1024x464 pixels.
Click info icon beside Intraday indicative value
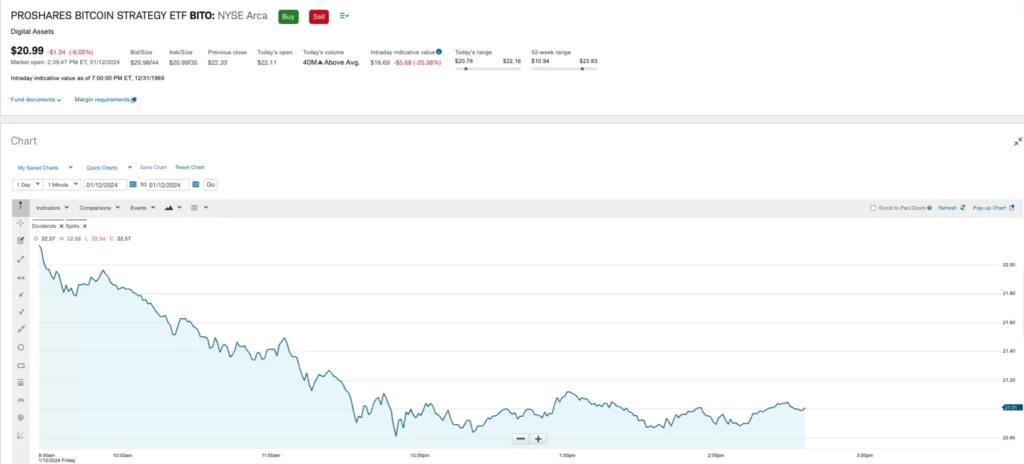click(x=439, y=52)
